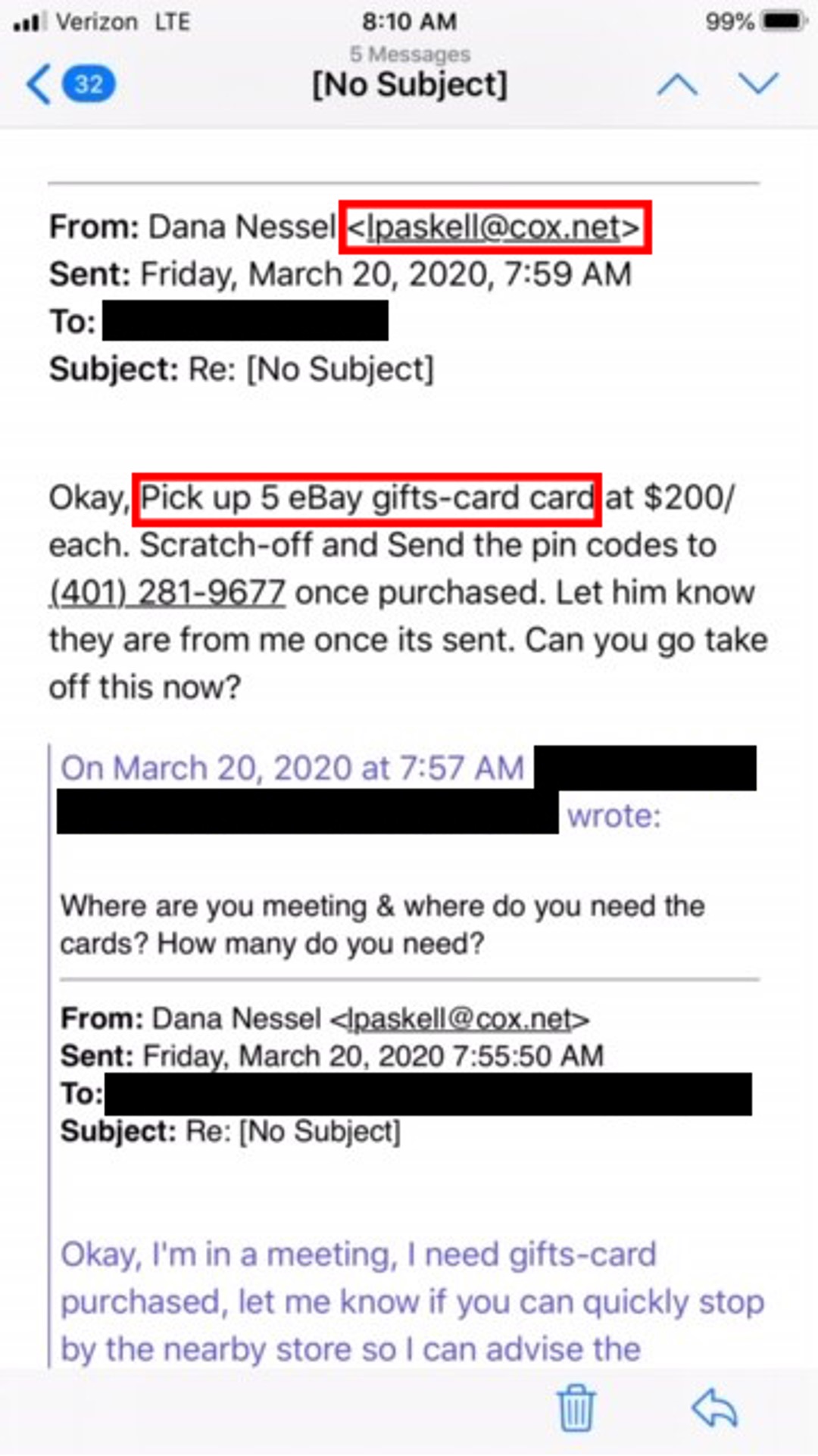Image resolution: width=818 pixels, height=1456 pixels.
Task: Tap the quoted "On March 20, 2020" header line
Action: point(292,769)
